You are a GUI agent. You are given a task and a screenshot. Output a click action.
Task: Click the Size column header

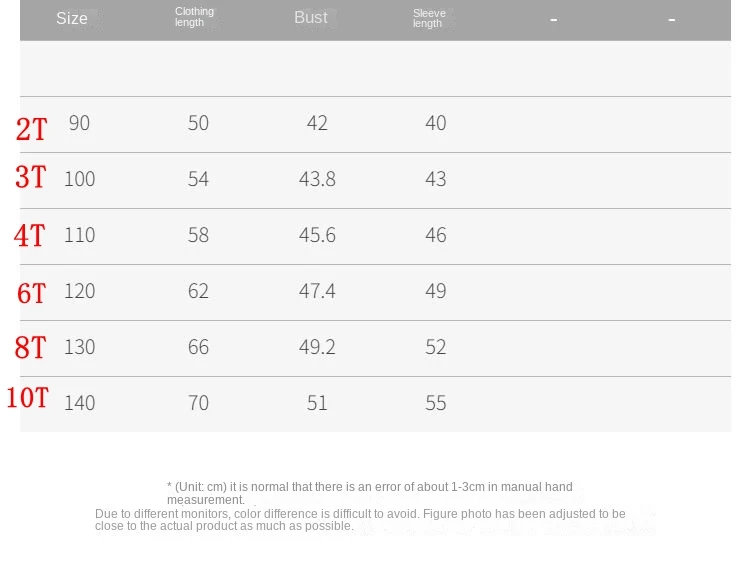(72, 18)
